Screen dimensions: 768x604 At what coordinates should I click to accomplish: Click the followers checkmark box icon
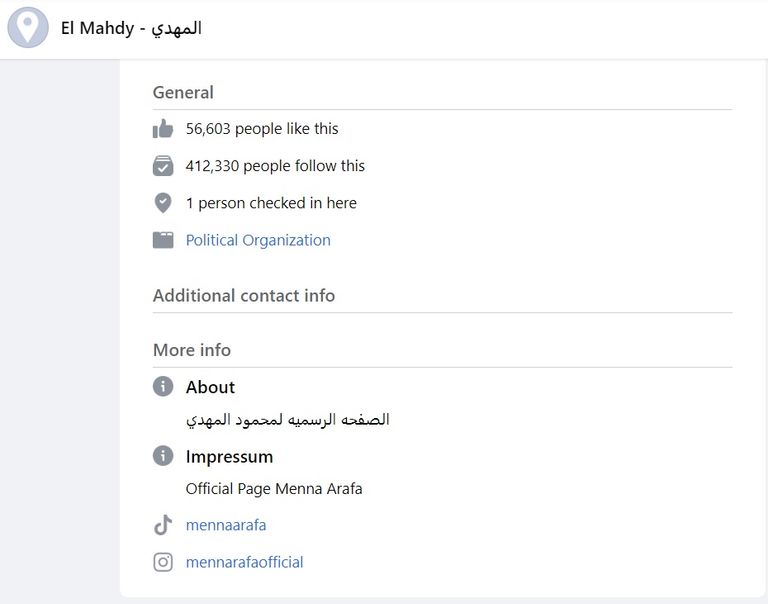click(x=163, y=166)
